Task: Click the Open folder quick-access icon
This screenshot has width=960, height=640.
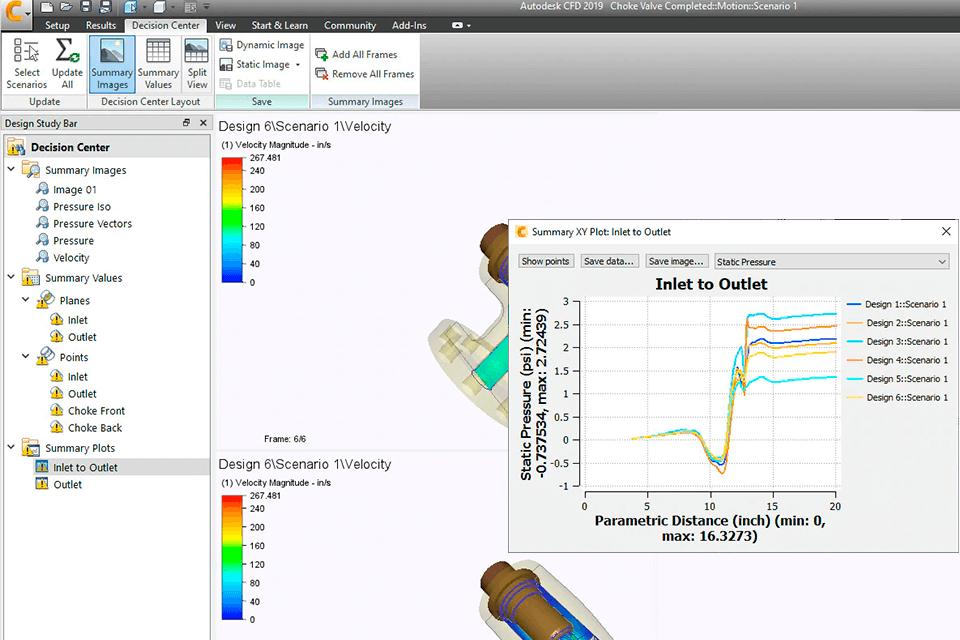Action: [66, 7]
